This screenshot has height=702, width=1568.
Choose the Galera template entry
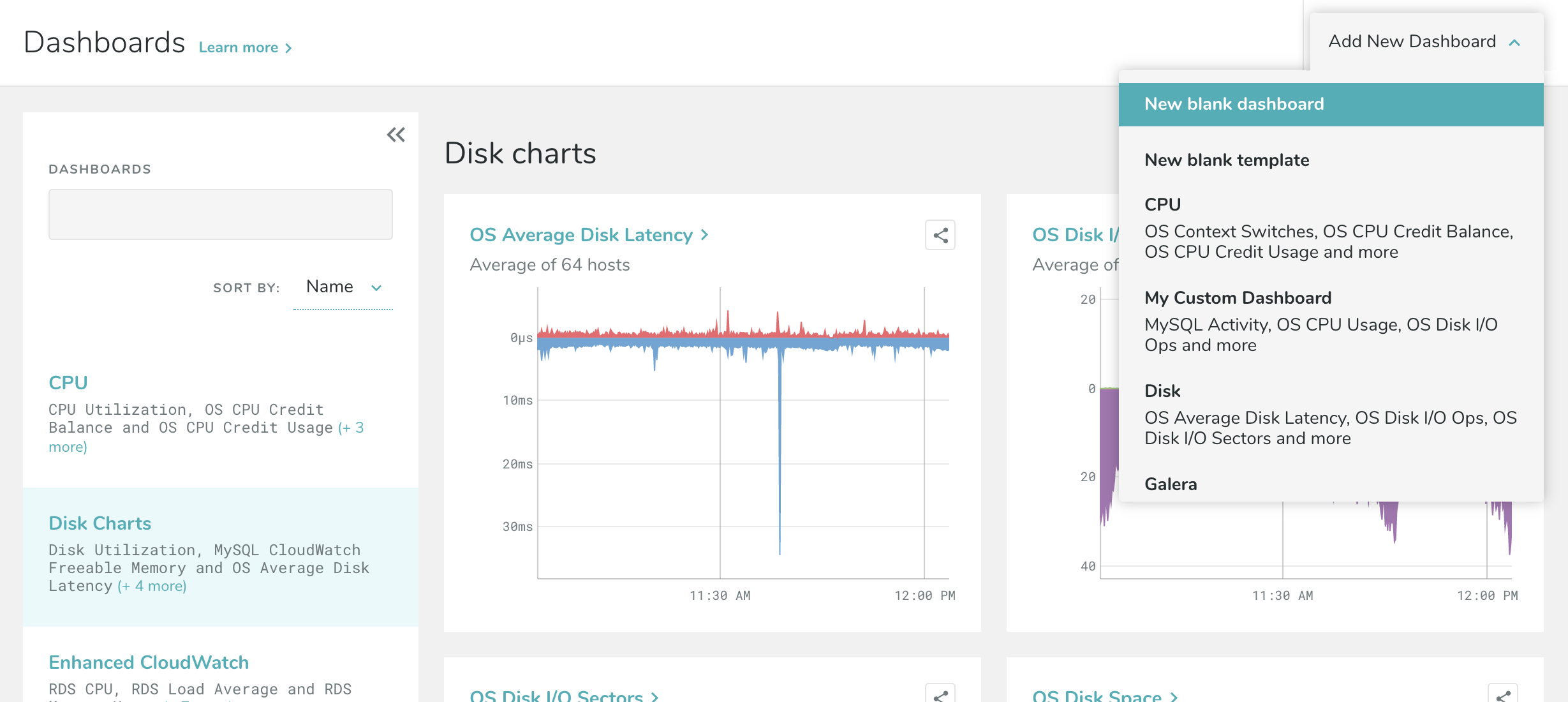pyautogui.click(x=1171, y=484)
